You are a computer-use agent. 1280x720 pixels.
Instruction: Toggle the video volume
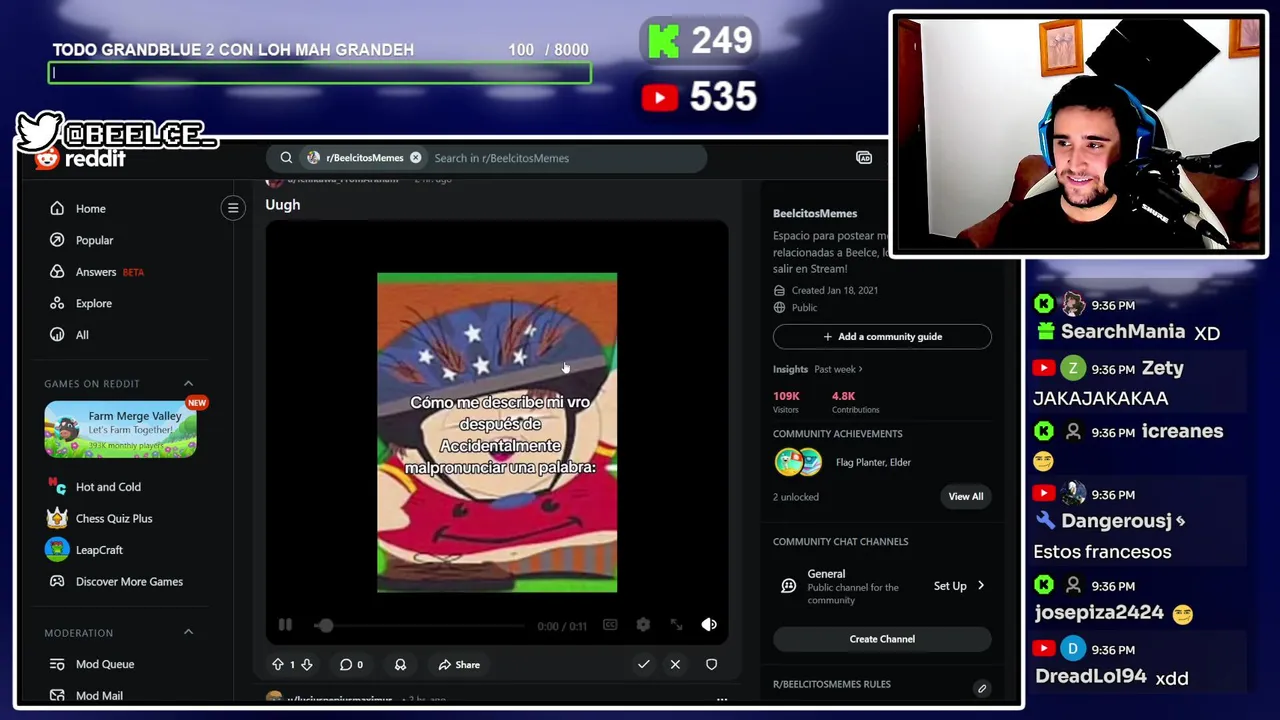click(x=709, y=625)
